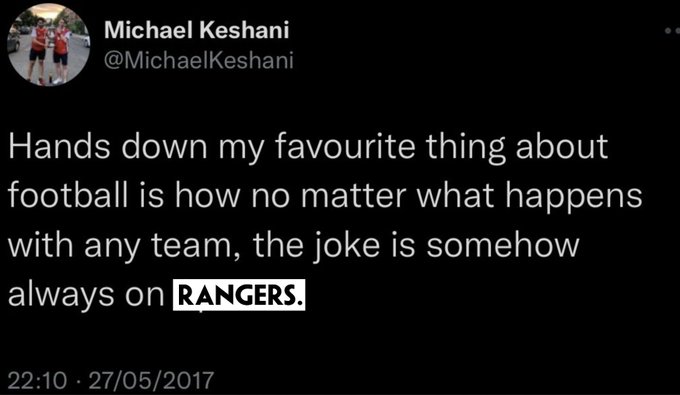Image resolution: width=680 pixels, height=395 pixels.
Task: Click the left person in the avatar photo
Action: coord(38,48)
